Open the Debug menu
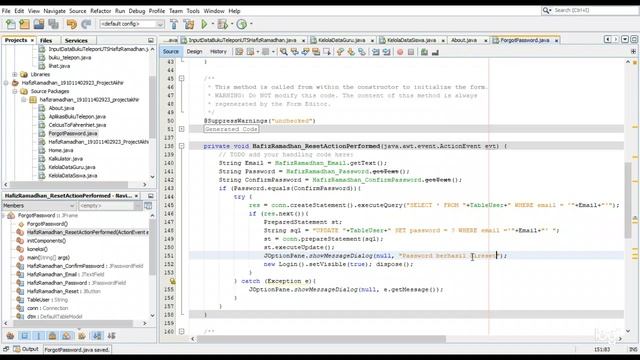640x360 pixels. pyautogui.click(x=137, y=11)
